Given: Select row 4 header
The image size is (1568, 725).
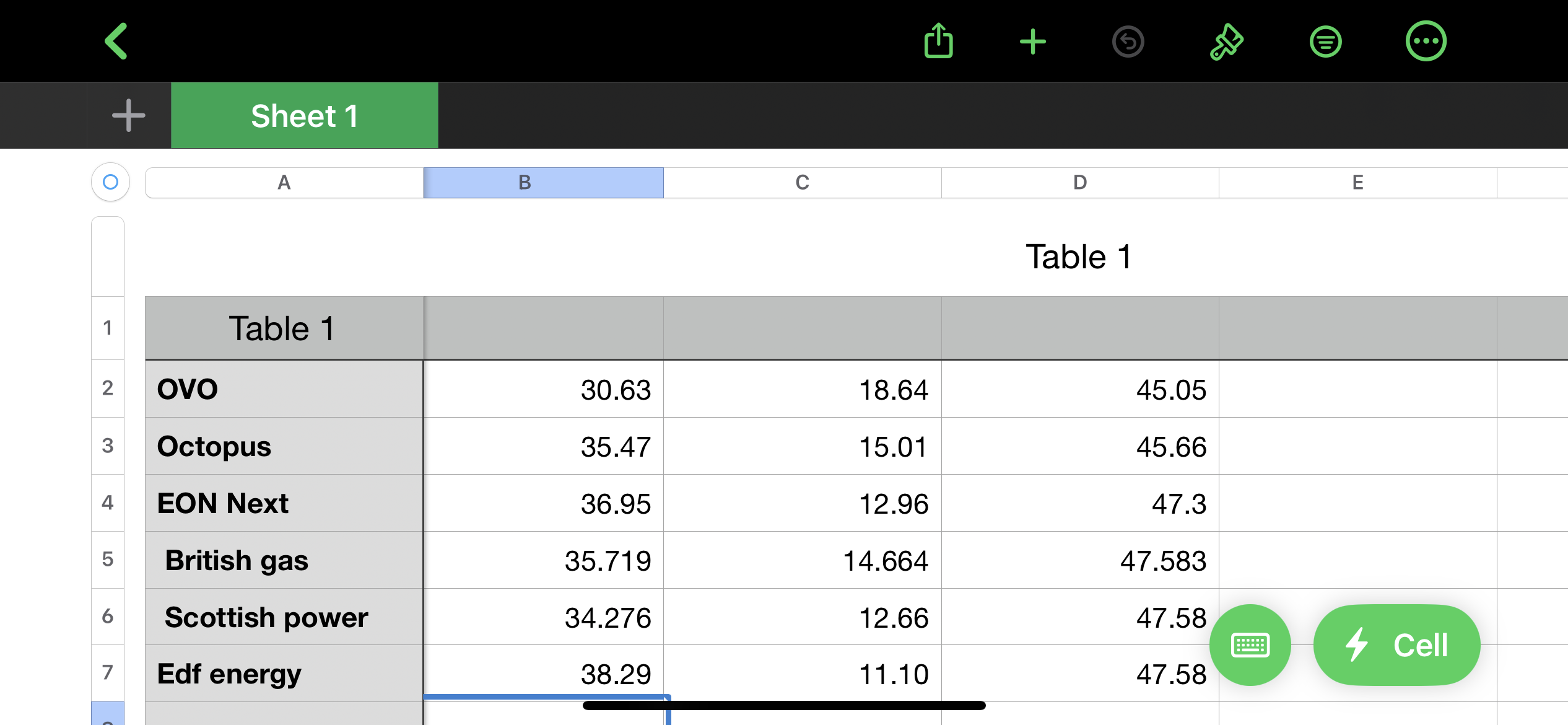Looking at the screenshot, I should click(x=108, y=503).
